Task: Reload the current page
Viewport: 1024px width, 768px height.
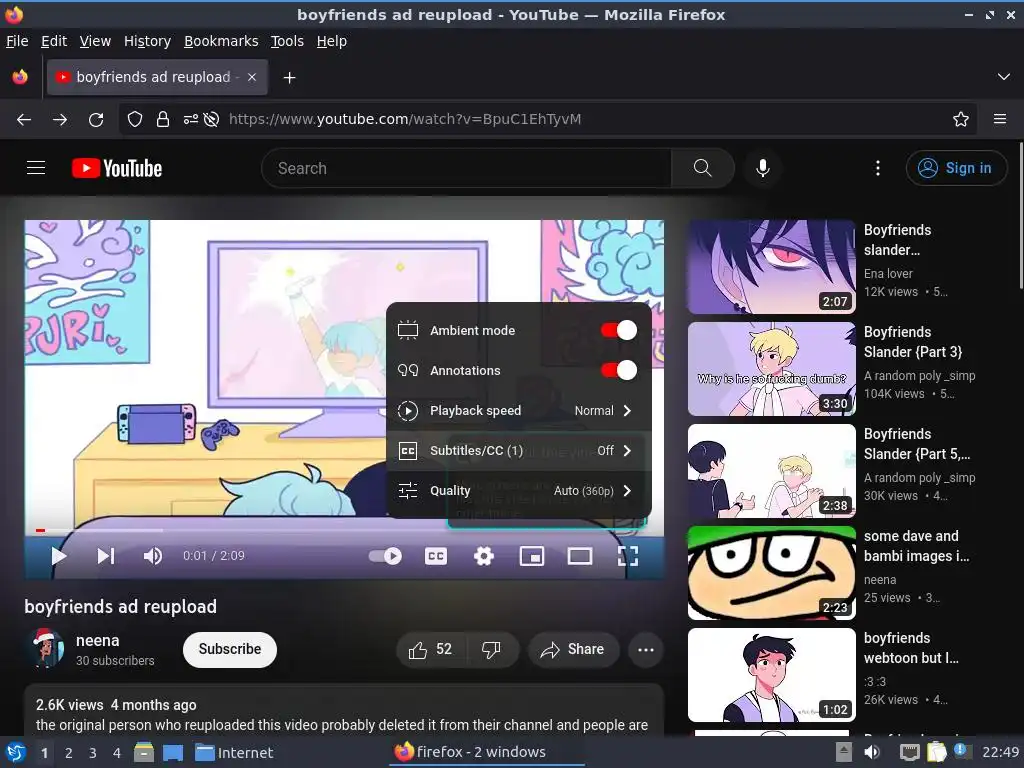Action: click(96, 120)
